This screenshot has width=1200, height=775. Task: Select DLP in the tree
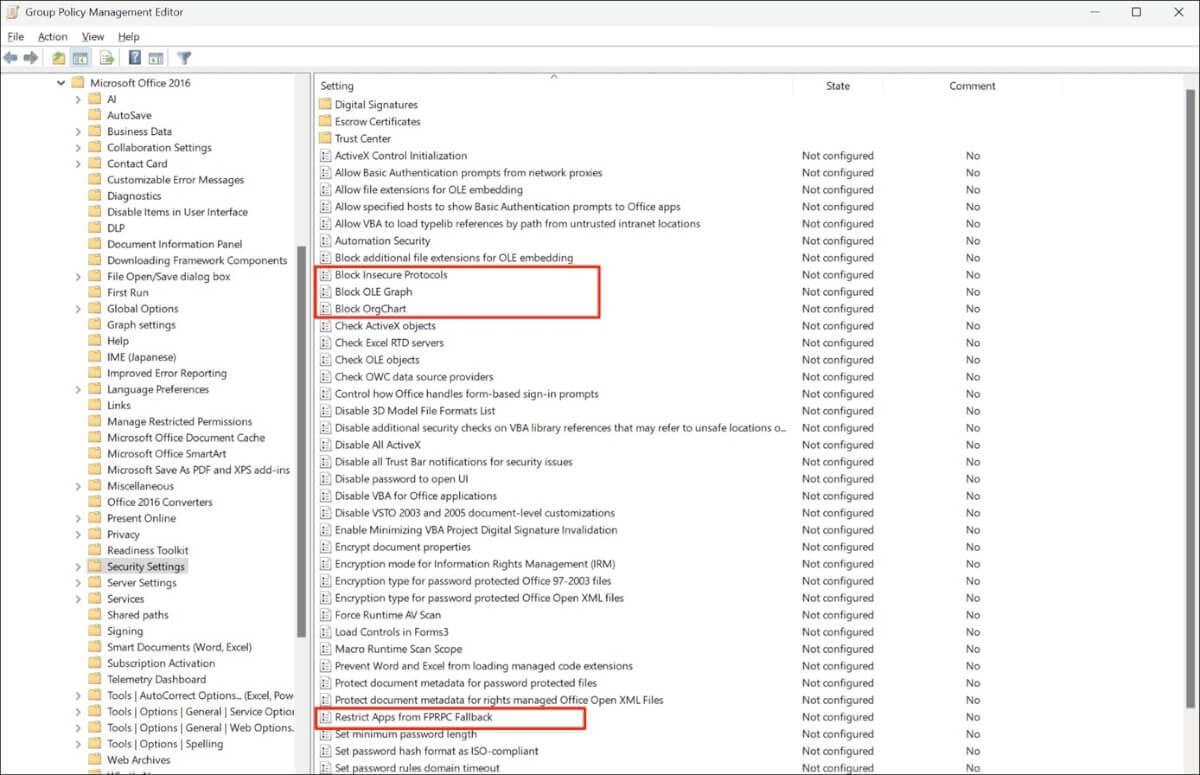click(116, 228)
